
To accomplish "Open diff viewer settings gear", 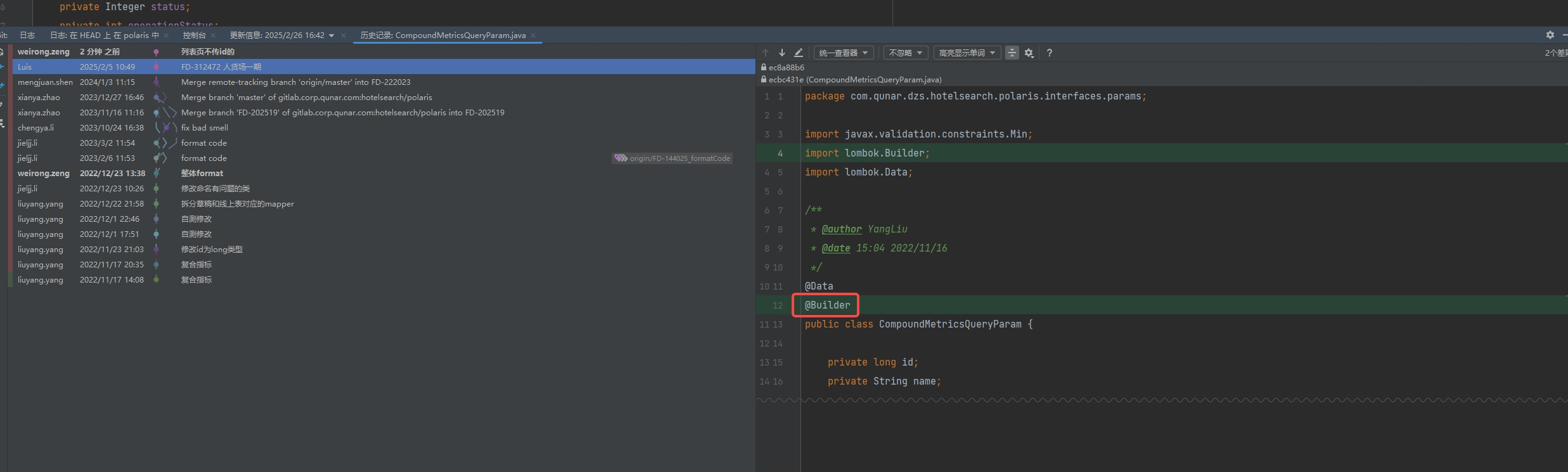I will [1029, 53].
